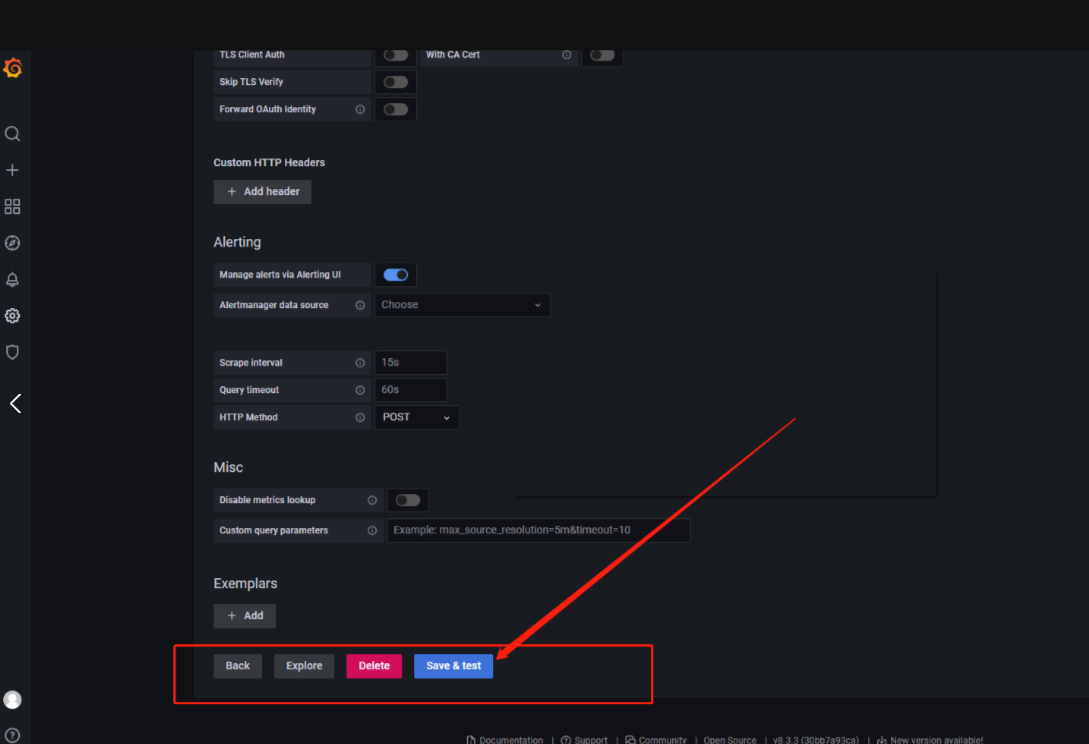
Task: Enable Skip TLS Verify switch
Action: pyautogui.click(x=396, y=82)
